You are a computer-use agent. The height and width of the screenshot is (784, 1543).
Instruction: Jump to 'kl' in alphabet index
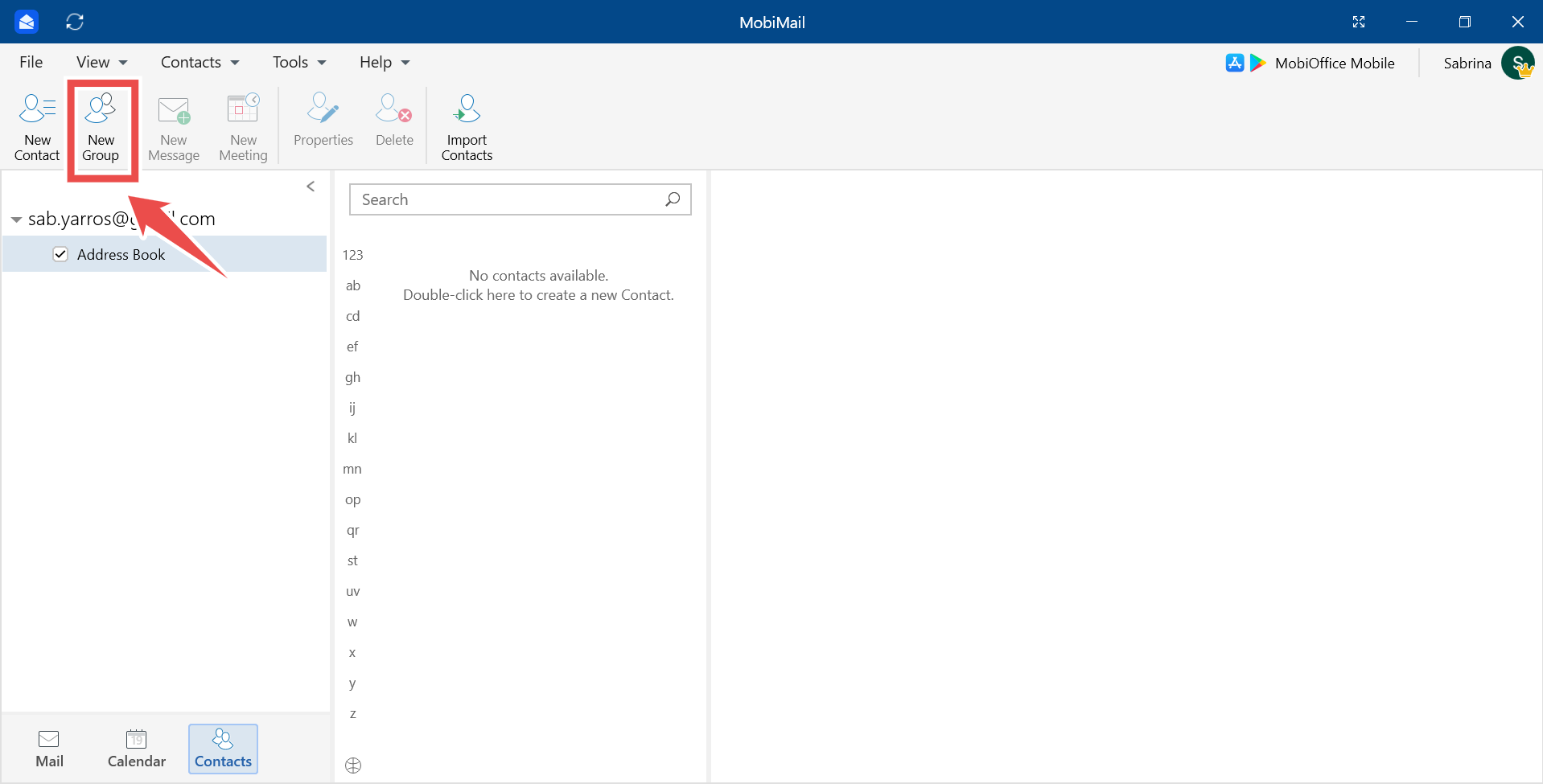[x=352, y=438]
